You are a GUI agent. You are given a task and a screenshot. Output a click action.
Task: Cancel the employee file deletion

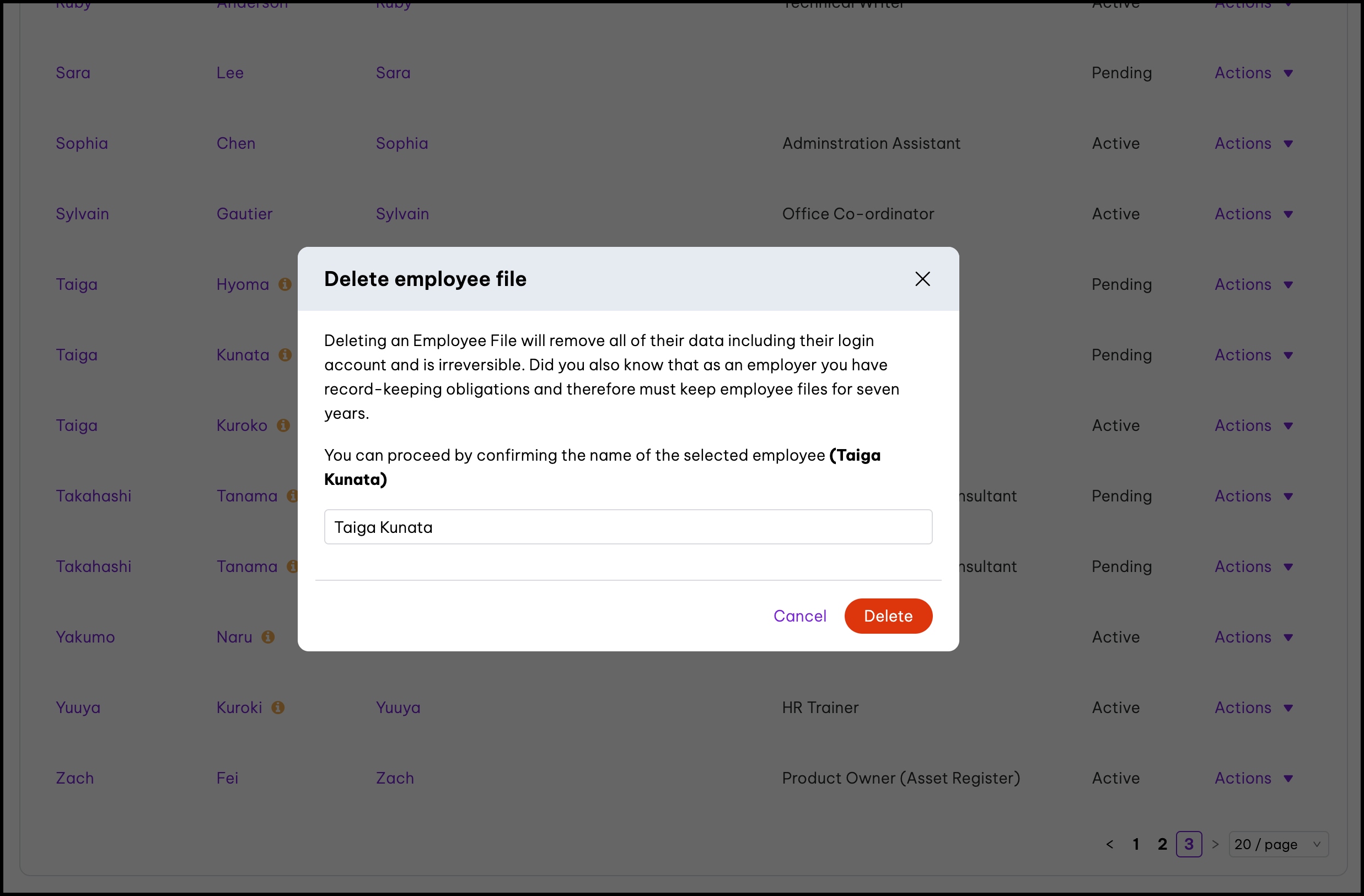pos(799,616)
